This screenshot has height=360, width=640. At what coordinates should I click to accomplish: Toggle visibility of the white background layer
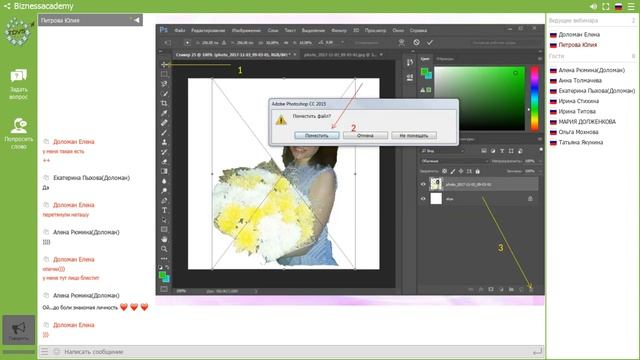[423, 199]
